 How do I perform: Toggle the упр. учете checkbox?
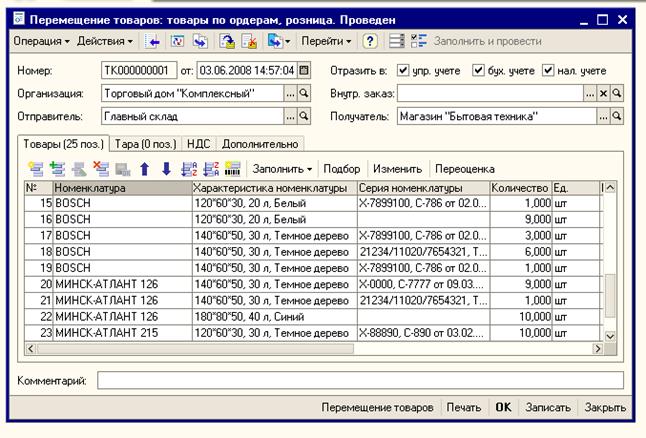403,70
